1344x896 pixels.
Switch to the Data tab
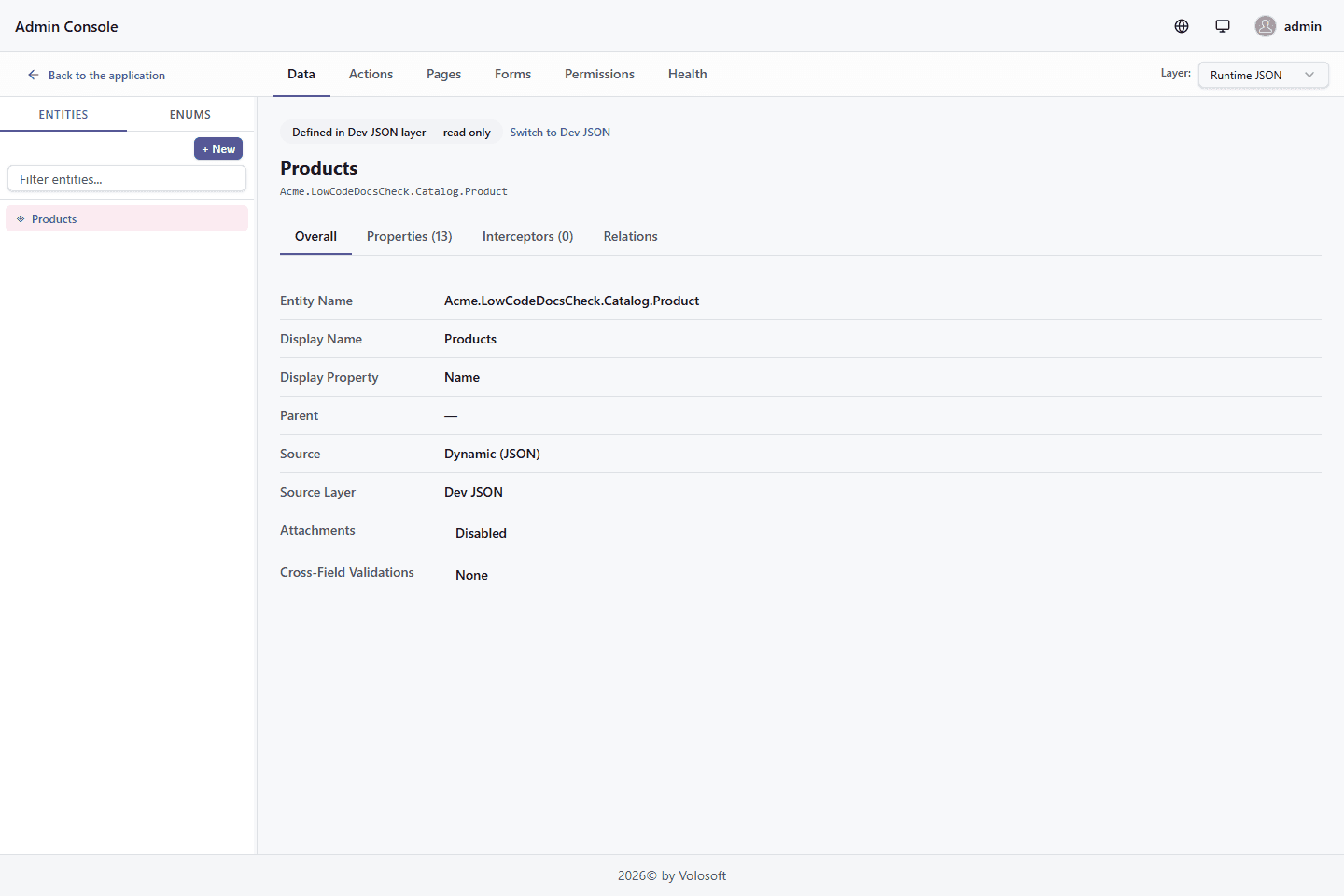pyautogui.click(x=301, y=74)
